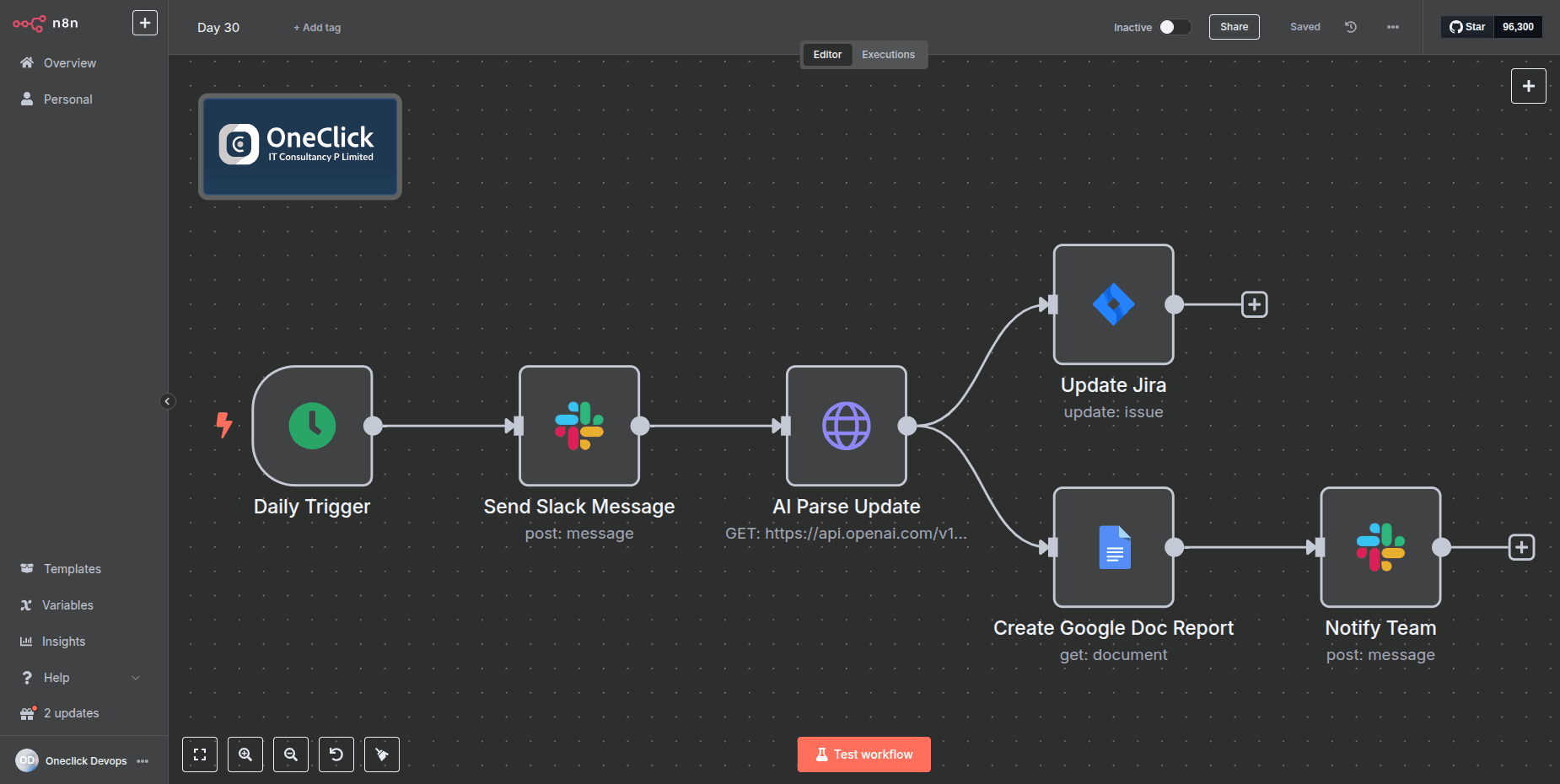Expand the Help menu chevron

(136, 678)
